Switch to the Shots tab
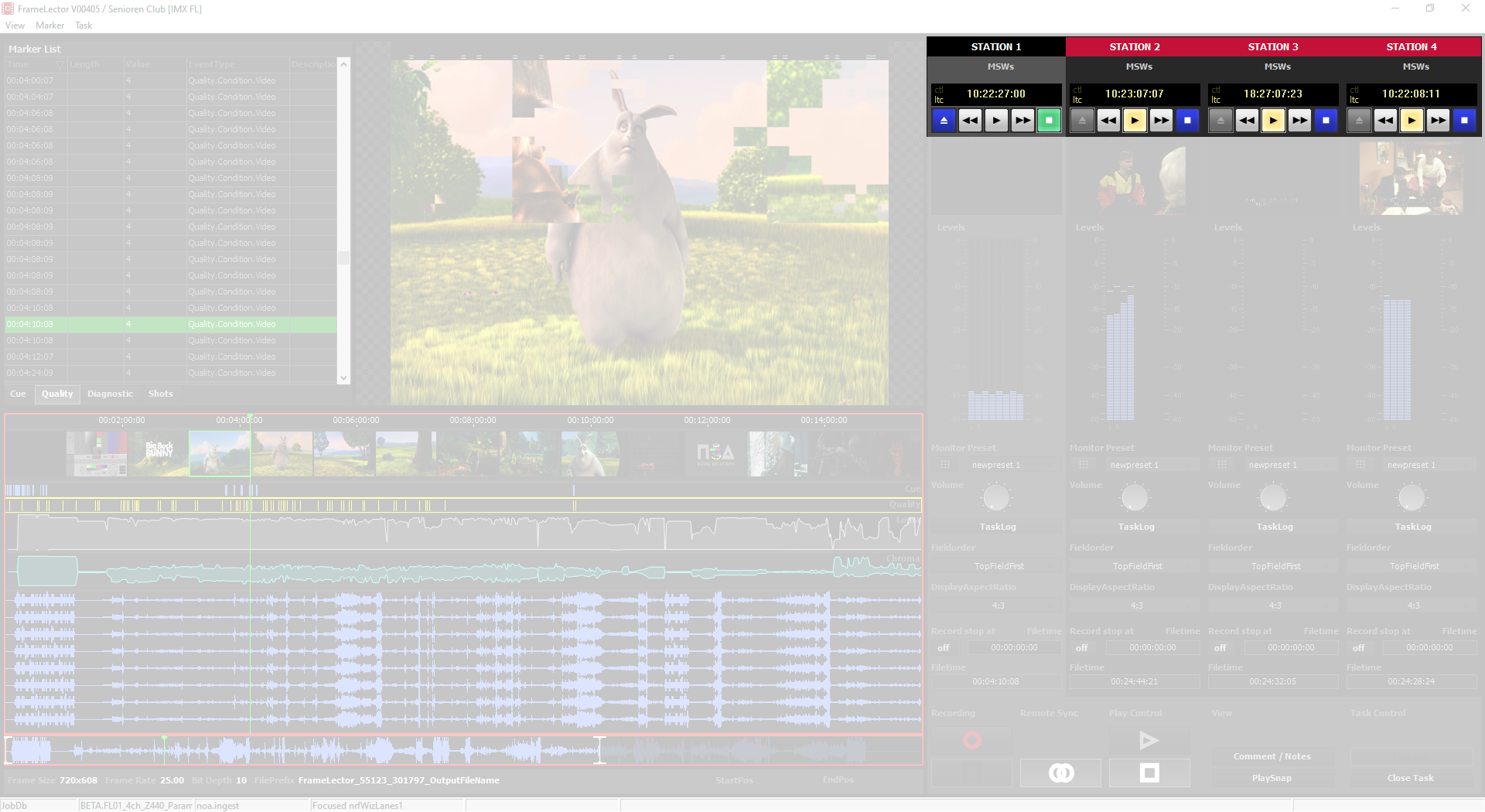Image resolution: width=1485 pixels, height=812 pixels. [x=161, y=394]
